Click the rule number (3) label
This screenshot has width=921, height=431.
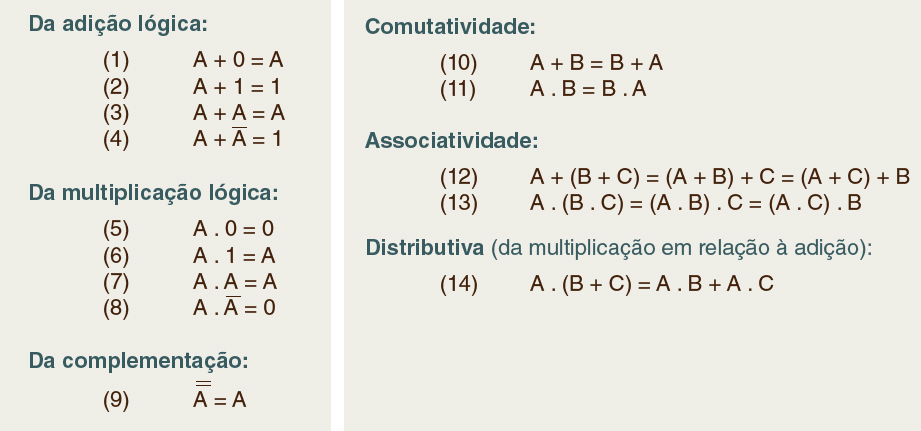point(116,113)
